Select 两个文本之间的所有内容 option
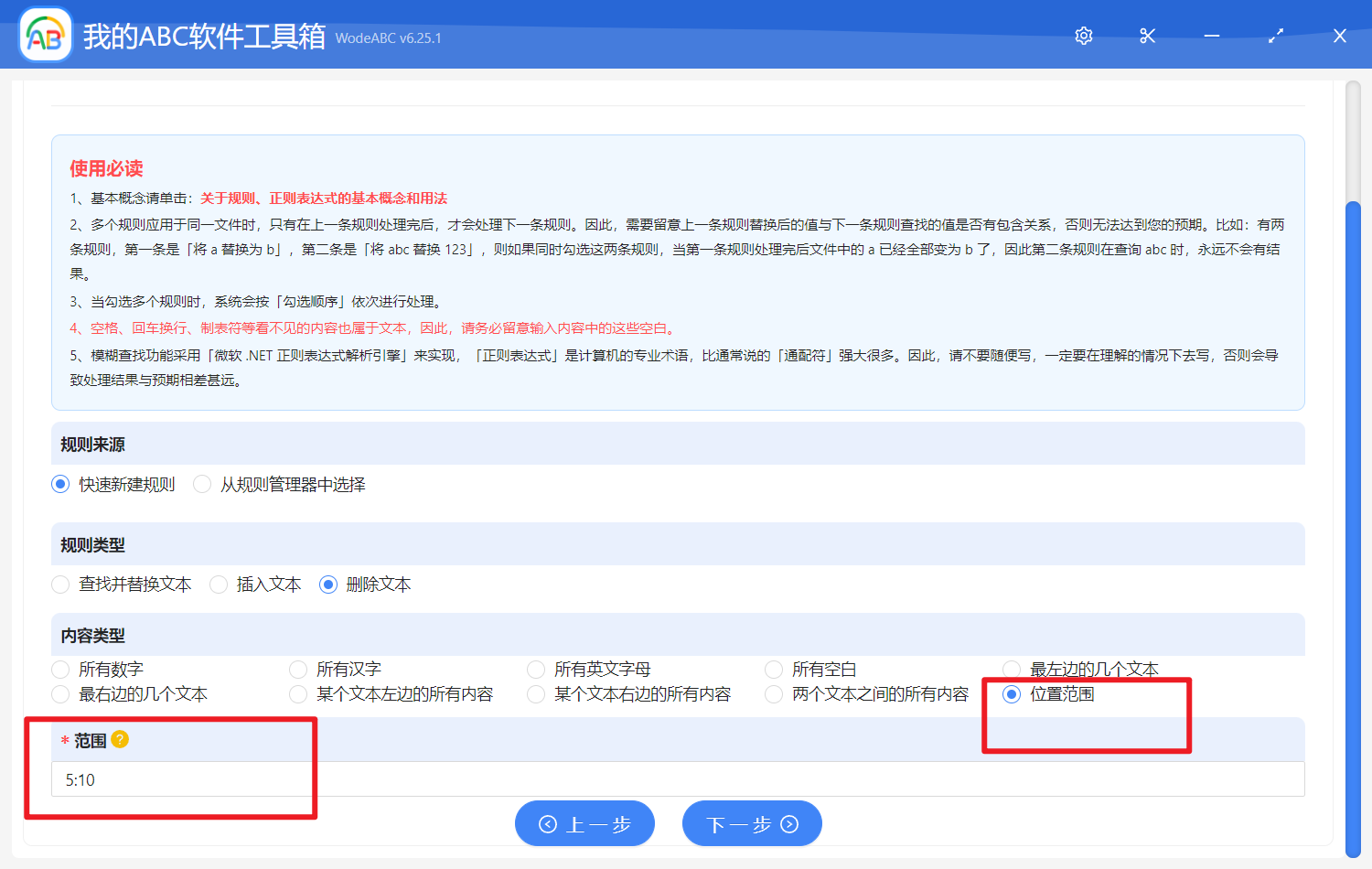Viewport: 1372px width, 869px height. click(x=773, y=694)
